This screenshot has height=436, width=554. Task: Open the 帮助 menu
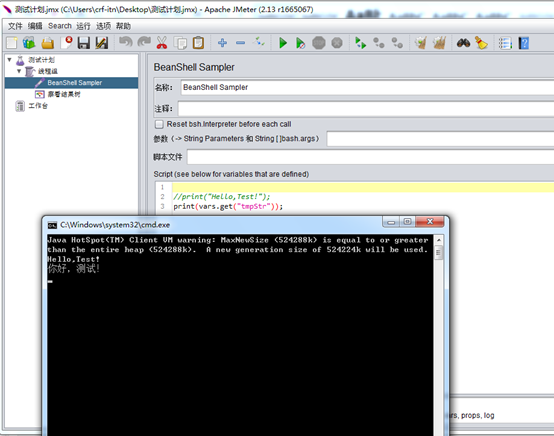pos(123,26)
